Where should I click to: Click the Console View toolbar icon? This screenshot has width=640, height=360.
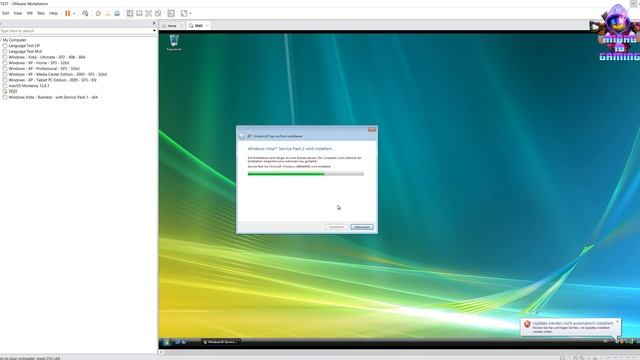pyautogui.click(x=171, y=13)
